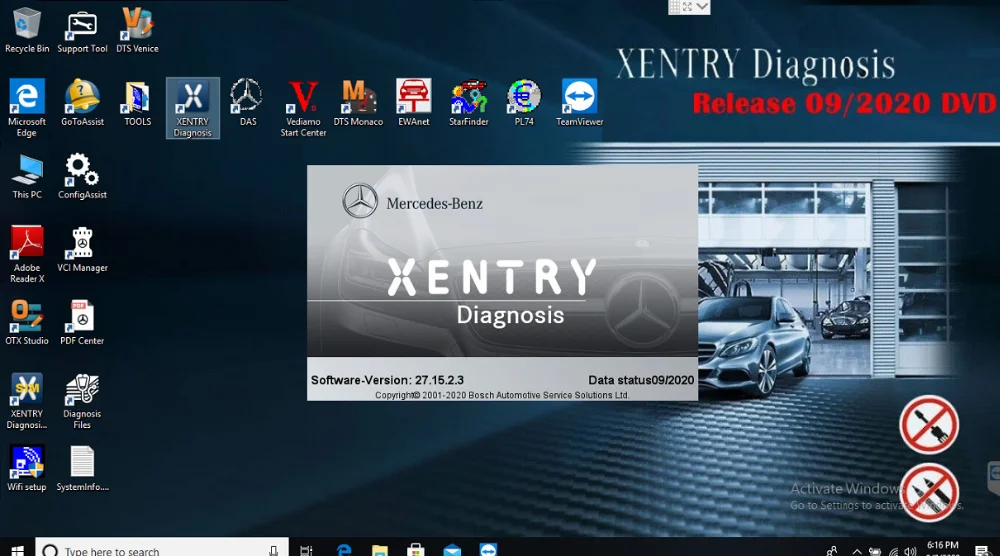Open the notification center icon

pyautogui.click(x=982, y=551)
